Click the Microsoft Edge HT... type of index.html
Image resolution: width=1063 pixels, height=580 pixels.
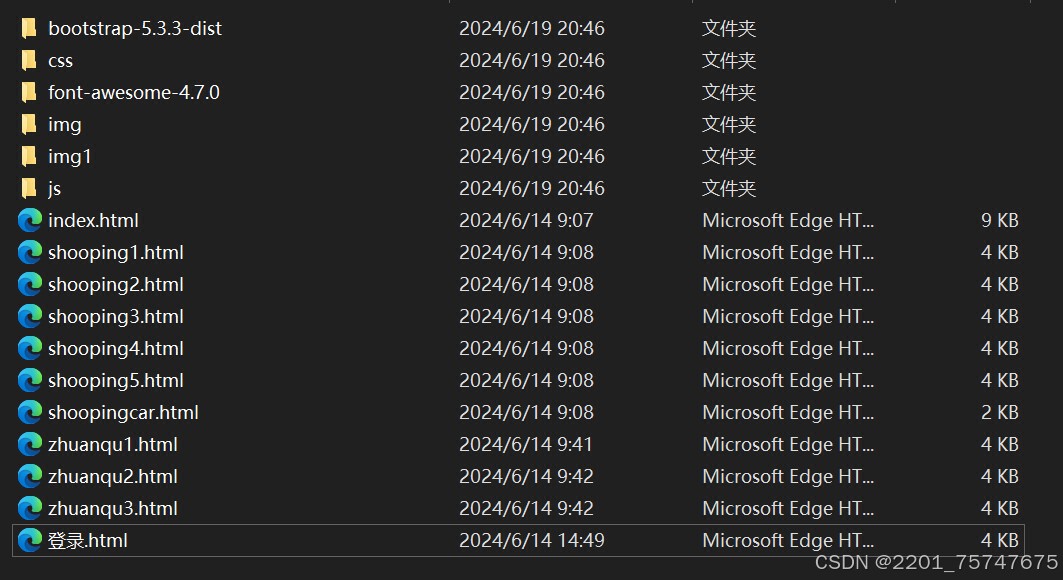click(x=788, y=220)
